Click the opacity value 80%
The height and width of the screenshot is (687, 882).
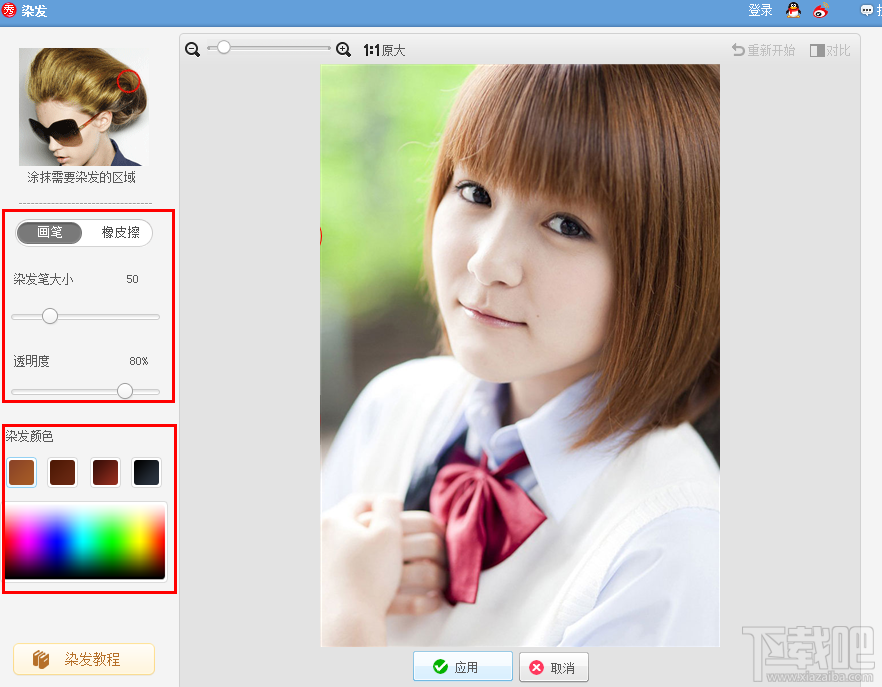pos(138,361)
